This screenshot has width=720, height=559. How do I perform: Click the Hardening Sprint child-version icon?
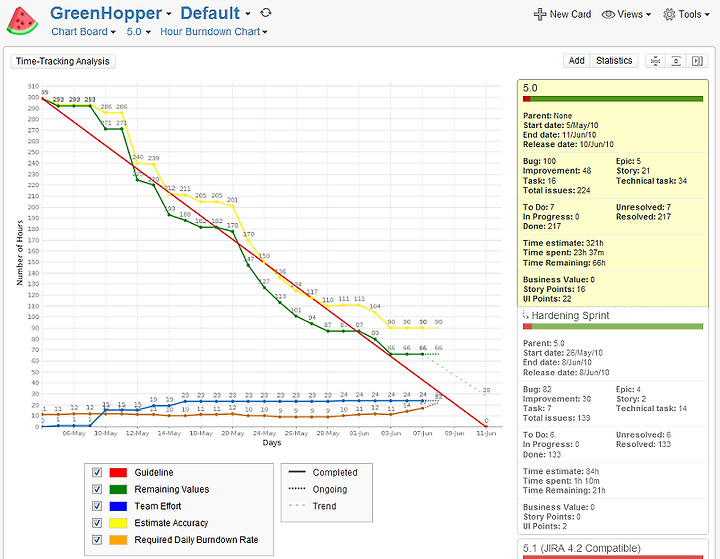[x=525, y=315]
